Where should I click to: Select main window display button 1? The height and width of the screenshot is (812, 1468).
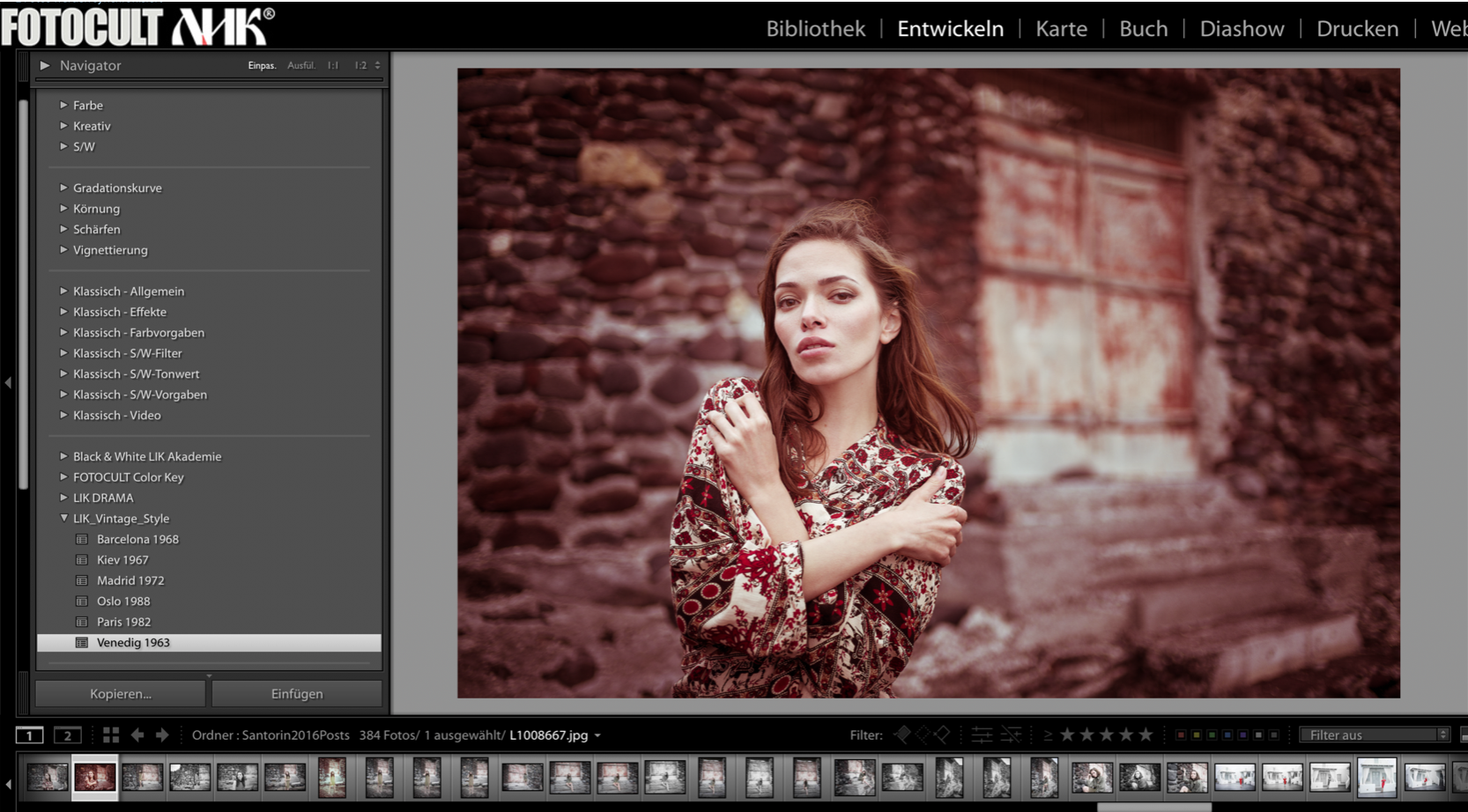click(x=29, y=734)
